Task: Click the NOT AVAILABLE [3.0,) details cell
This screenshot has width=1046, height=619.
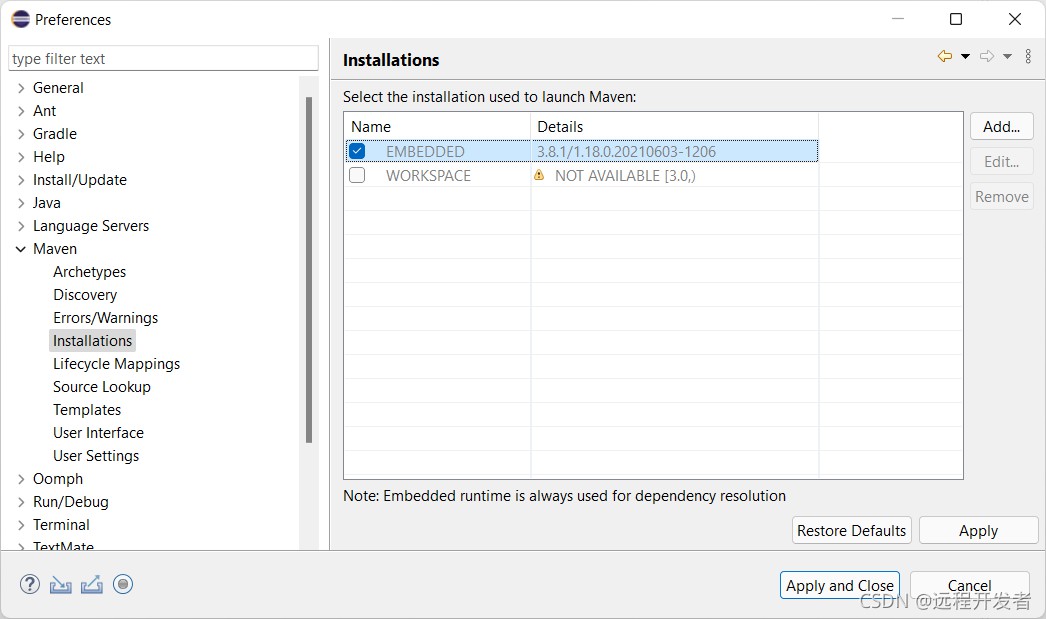Action: (x=625, y=175)
